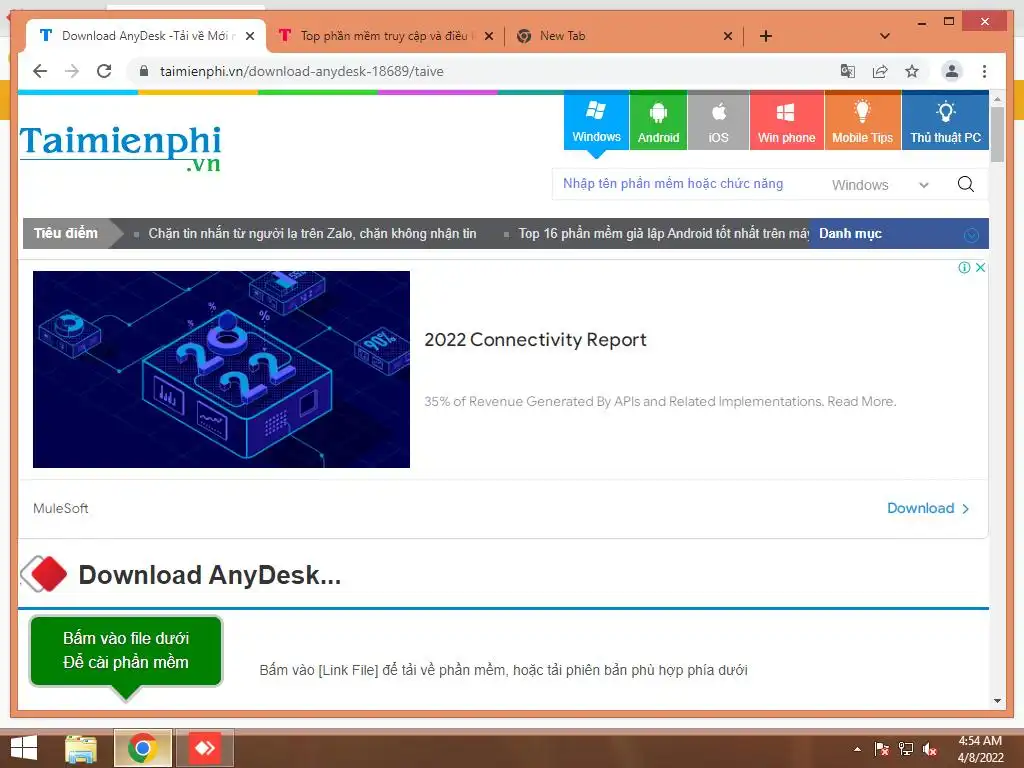Open the Thủ thuật PC category
The image size is (1024, 768).
coord(946,121)
